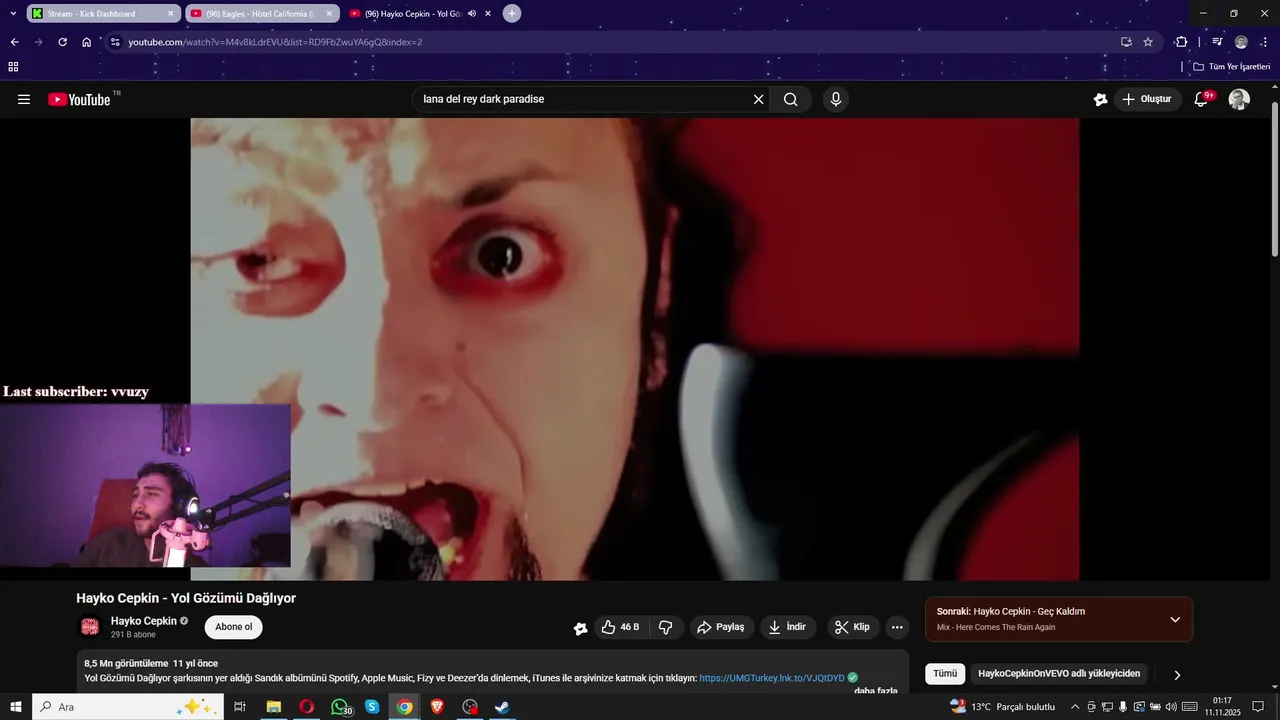Viewport: 1280px width, 720px height.
Task: Open Tüm Yer İşaretleri bookmarks folder
Action: tap(1232, 67)
